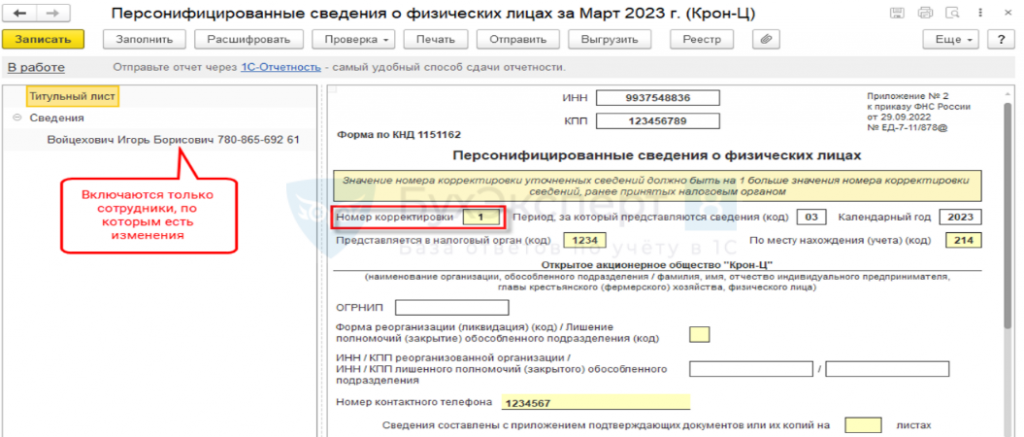
Task: Open the В работе status link
Action: point(36,67)
